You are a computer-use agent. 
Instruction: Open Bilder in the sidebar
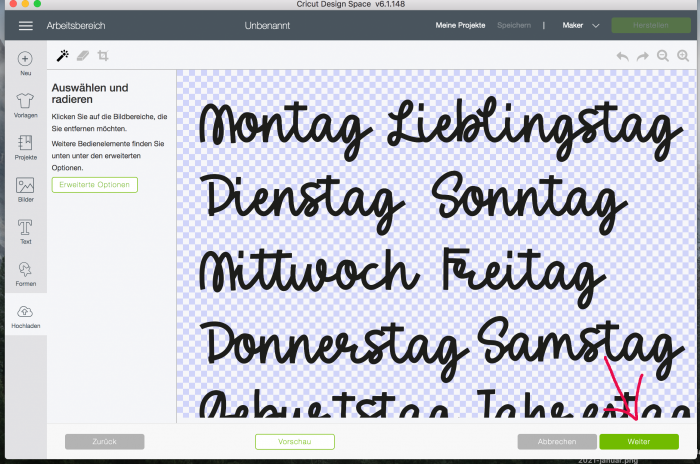tap(25, 190)
